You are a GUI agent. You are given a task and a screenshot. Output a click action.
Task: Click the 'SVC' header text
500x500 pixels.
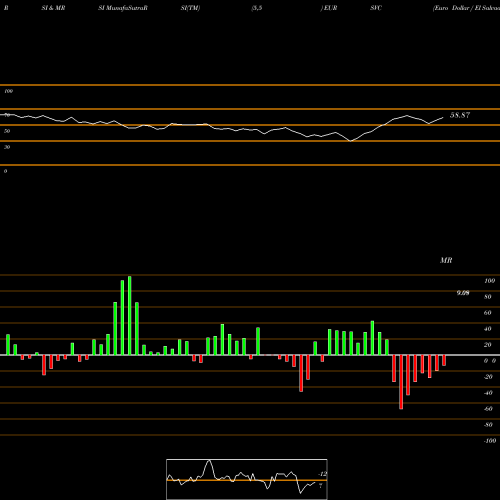[x=376, y=8]
